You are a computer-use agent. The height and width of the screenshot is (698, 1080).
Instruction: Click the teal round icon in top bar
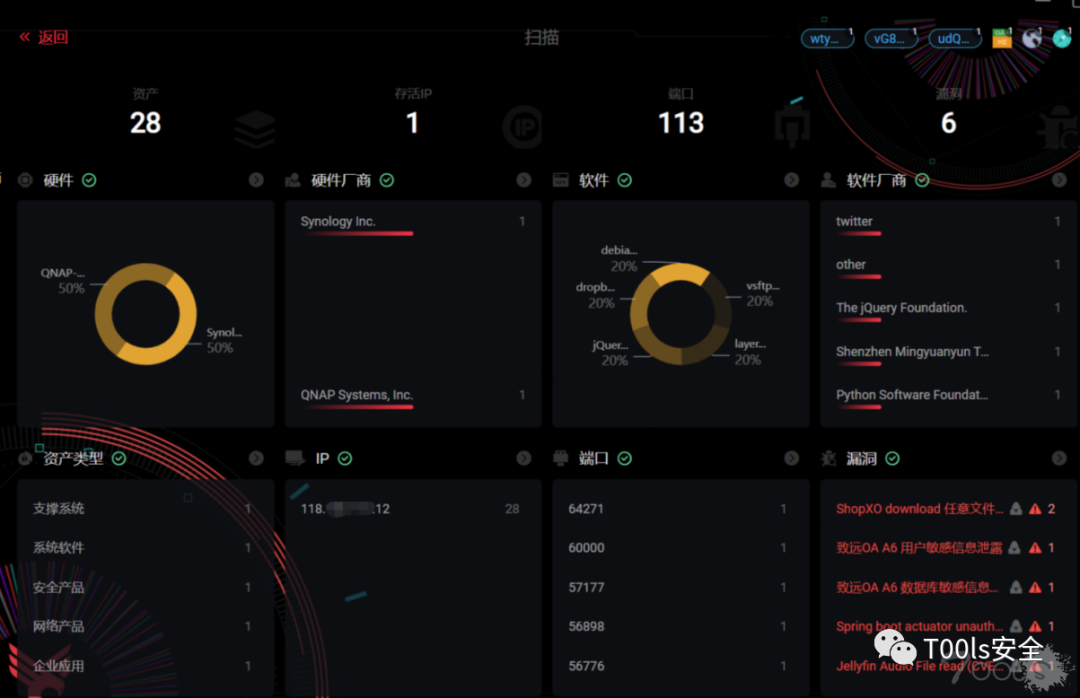[1061, 39]
